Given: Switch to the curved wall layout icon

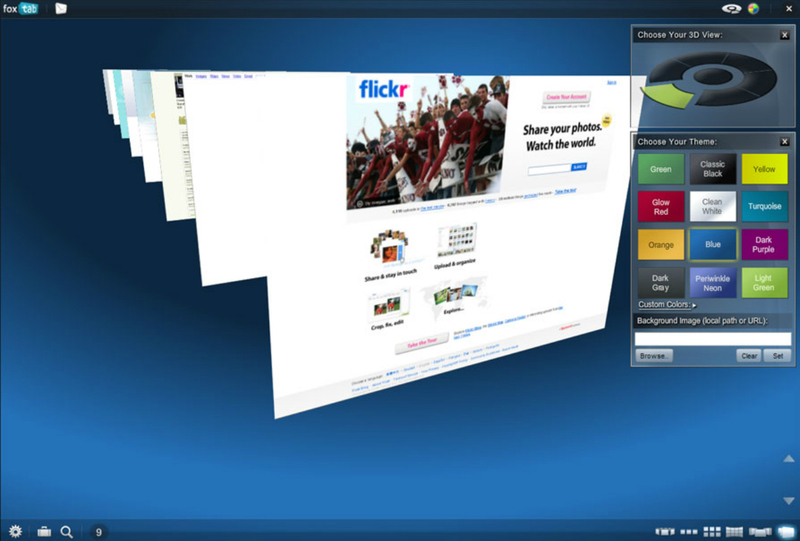Looking at the screenshot, I should click(734, 532).
